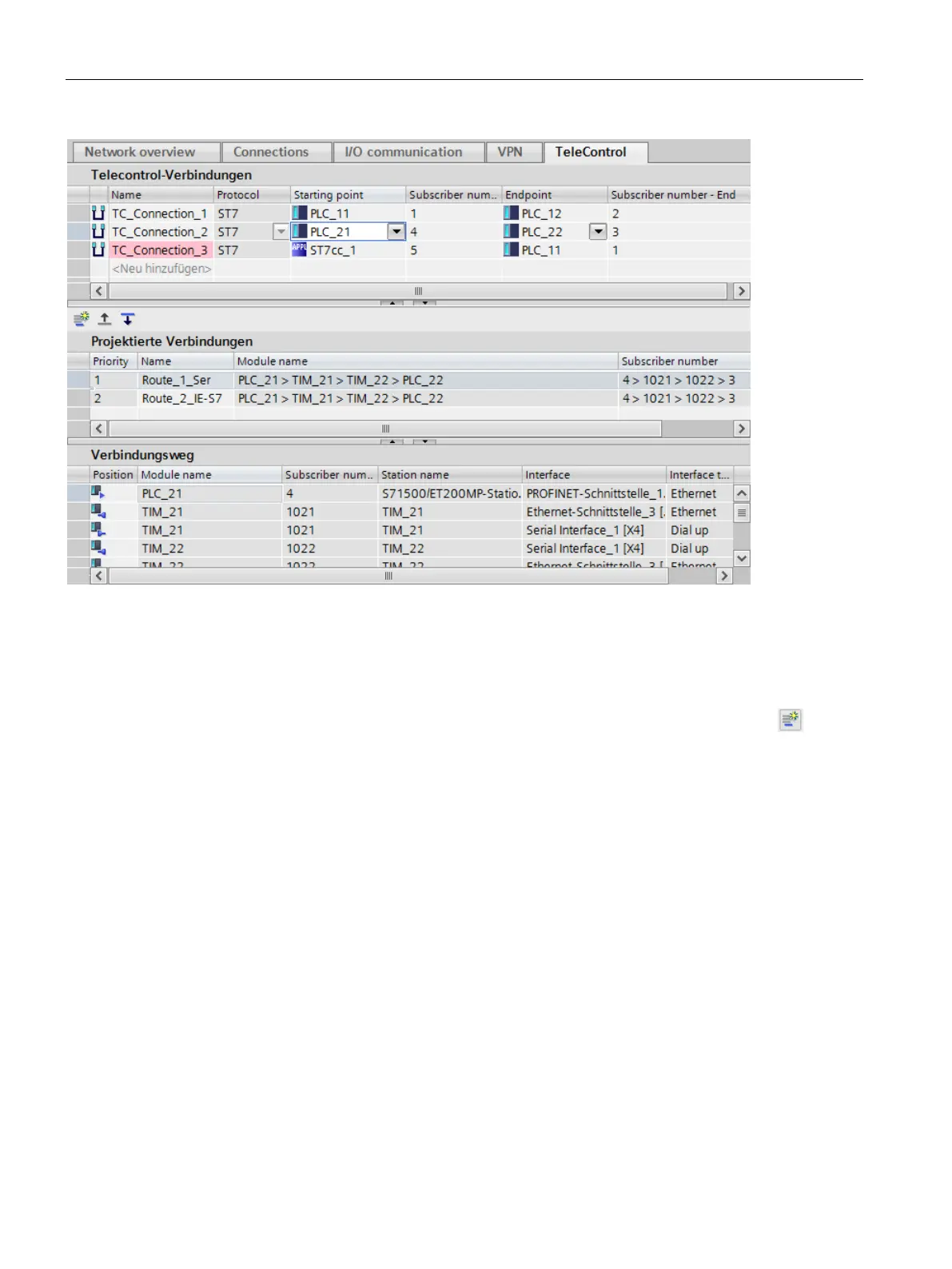Click position icon of TIM_21 Ethernet-Schnittstelle_3 row

[x=98, y=512]
